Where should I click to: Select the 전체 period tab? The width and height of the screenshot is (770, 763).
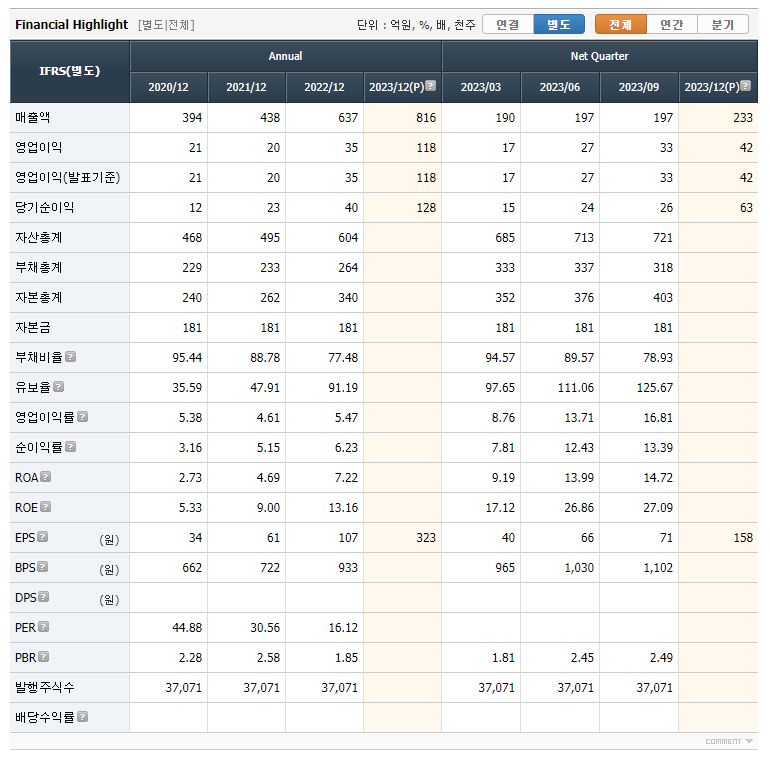[621, 24]
